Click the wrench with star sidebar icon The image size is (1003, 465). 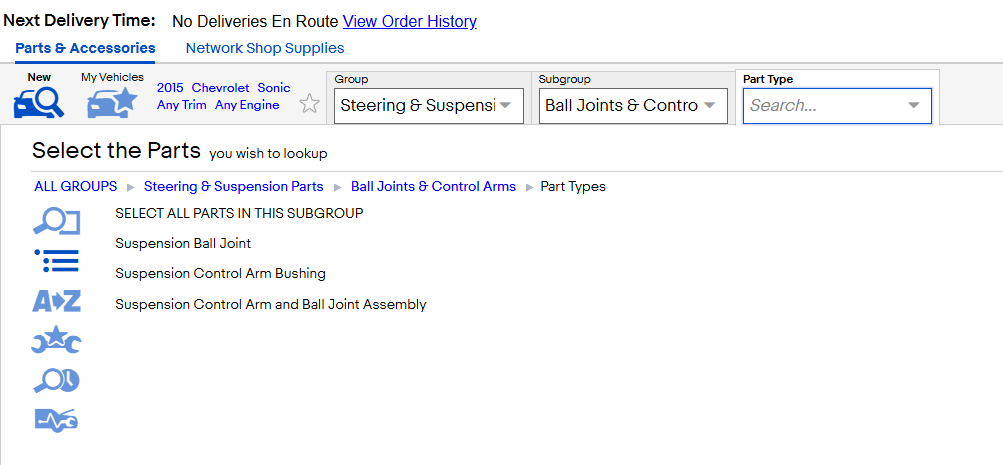(x=56, y=340)
